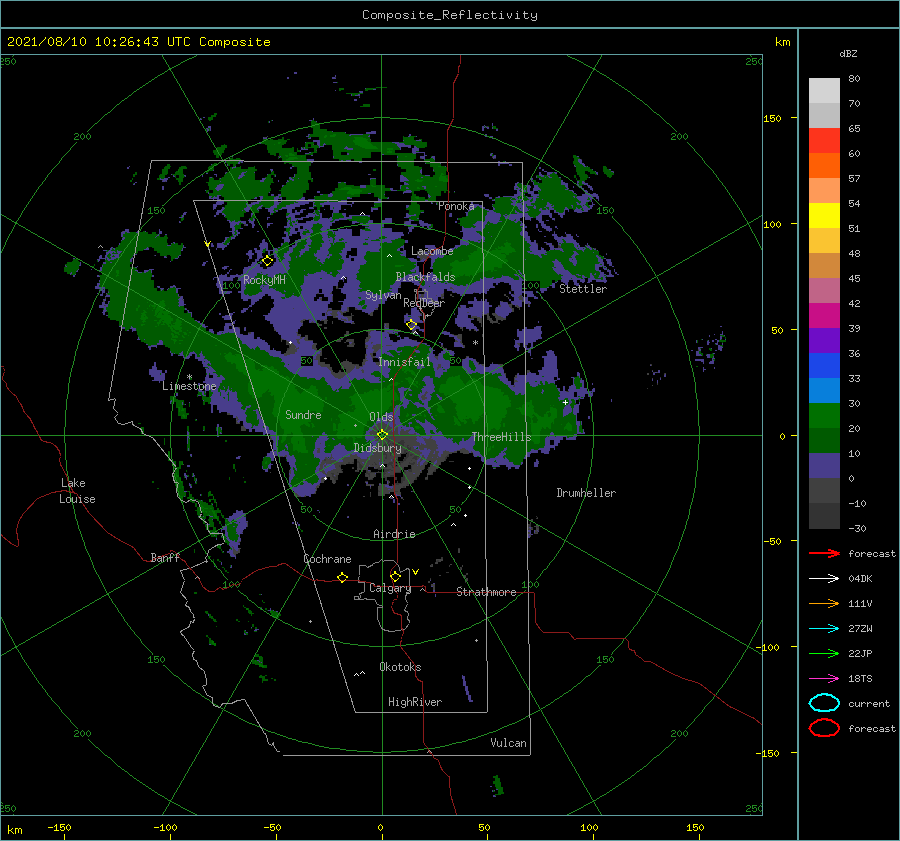Click the Banff label
900x841 pixels.
pos(165,557)
